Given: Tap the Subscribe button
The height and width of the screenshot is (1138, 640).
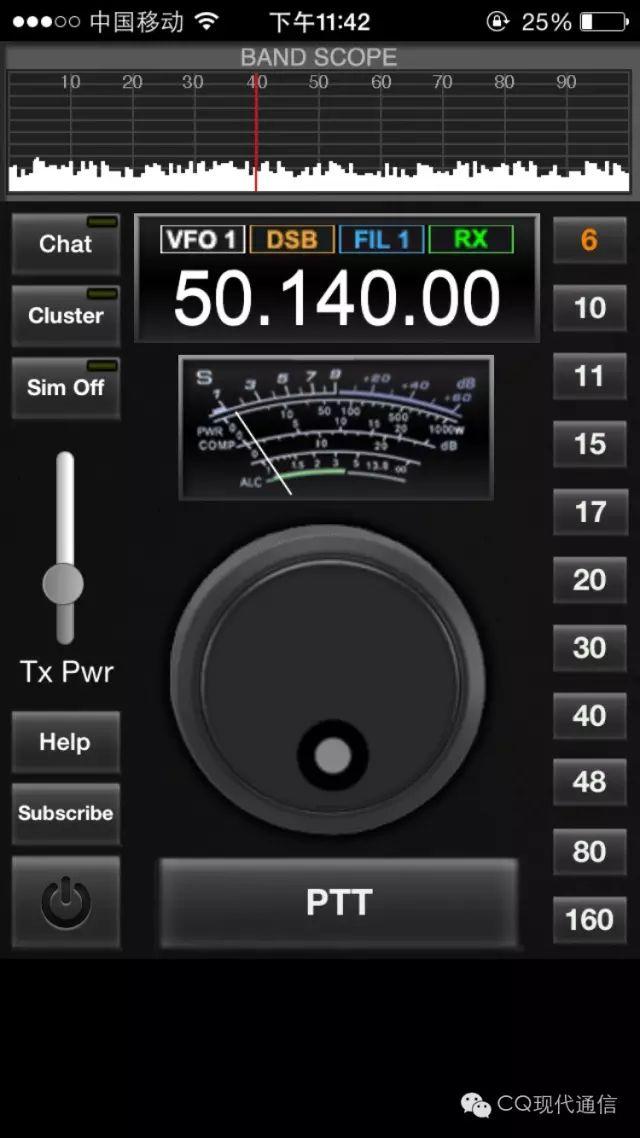Looking at the screenshot, I should coord(65,813).
